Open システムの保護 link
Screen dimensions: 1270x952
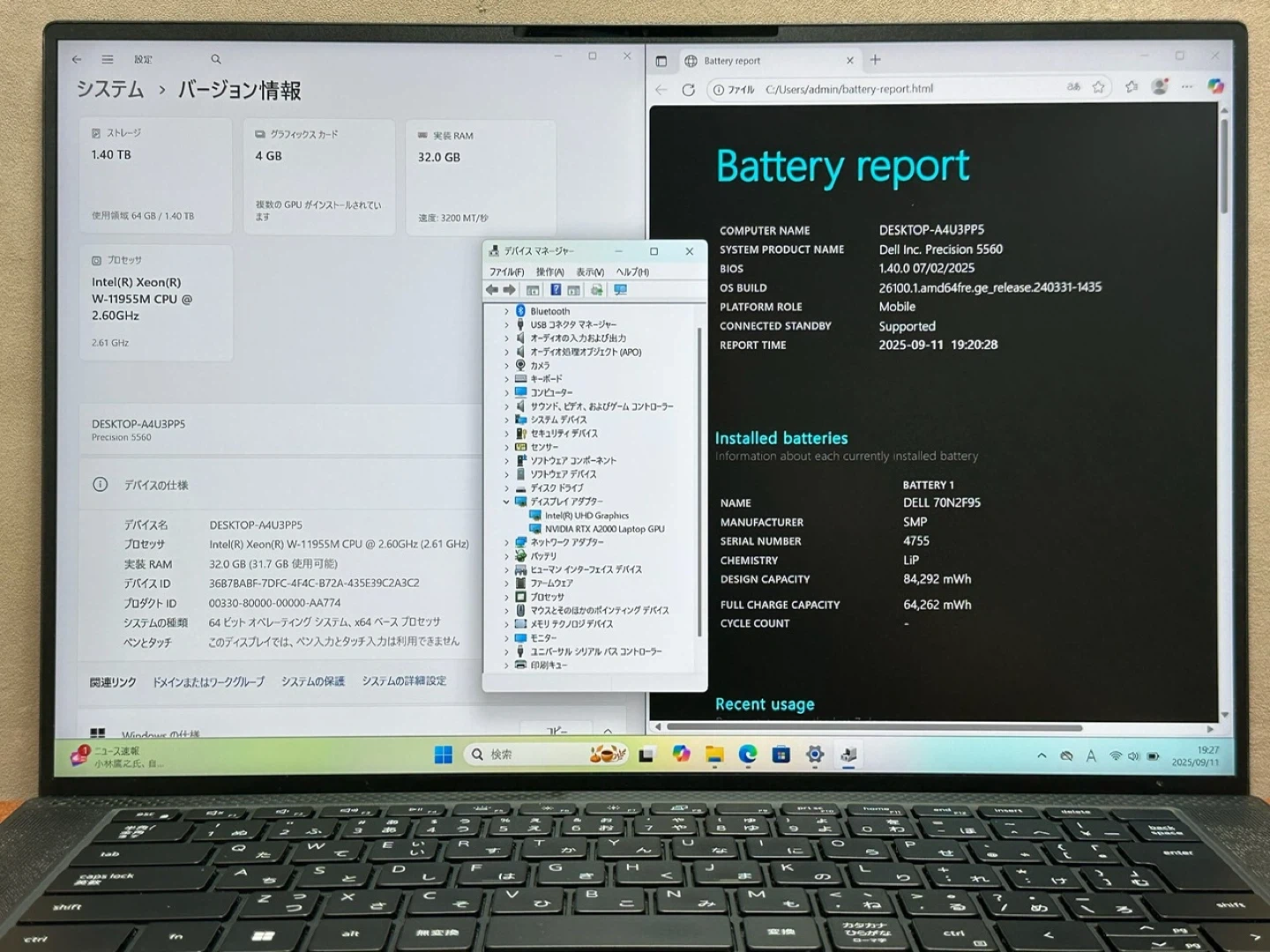313,681
